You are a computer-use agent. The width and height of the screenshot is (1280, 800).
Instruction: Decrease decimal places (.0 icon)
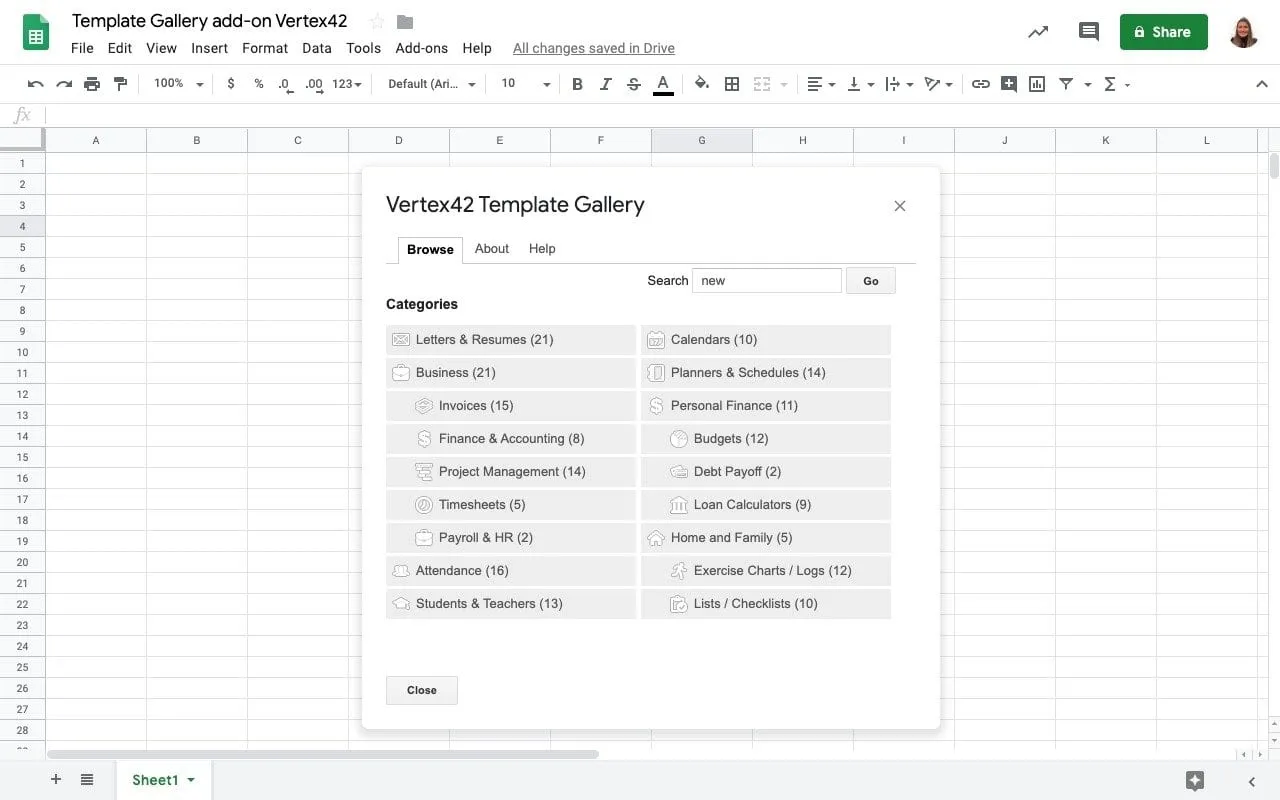(x=285, y=84)
